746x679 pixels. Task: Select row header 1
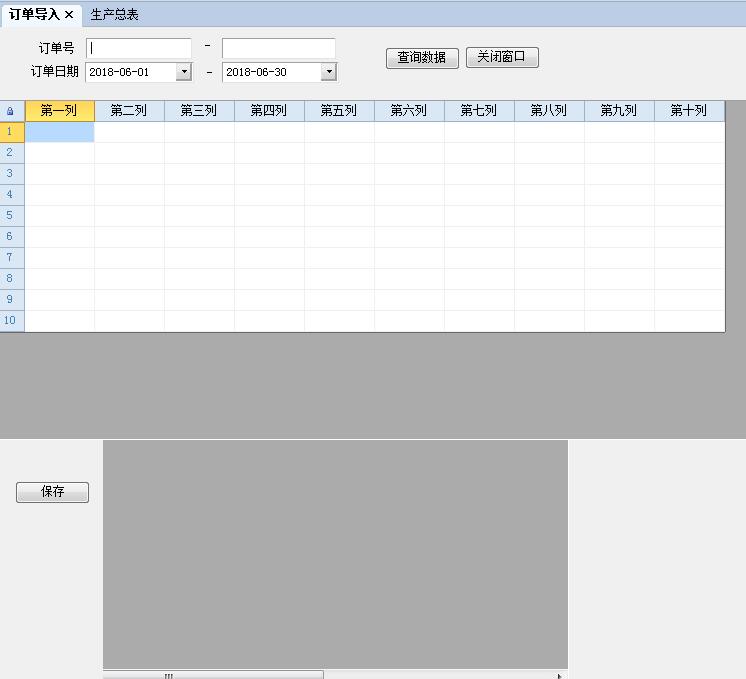pos(12,132)
